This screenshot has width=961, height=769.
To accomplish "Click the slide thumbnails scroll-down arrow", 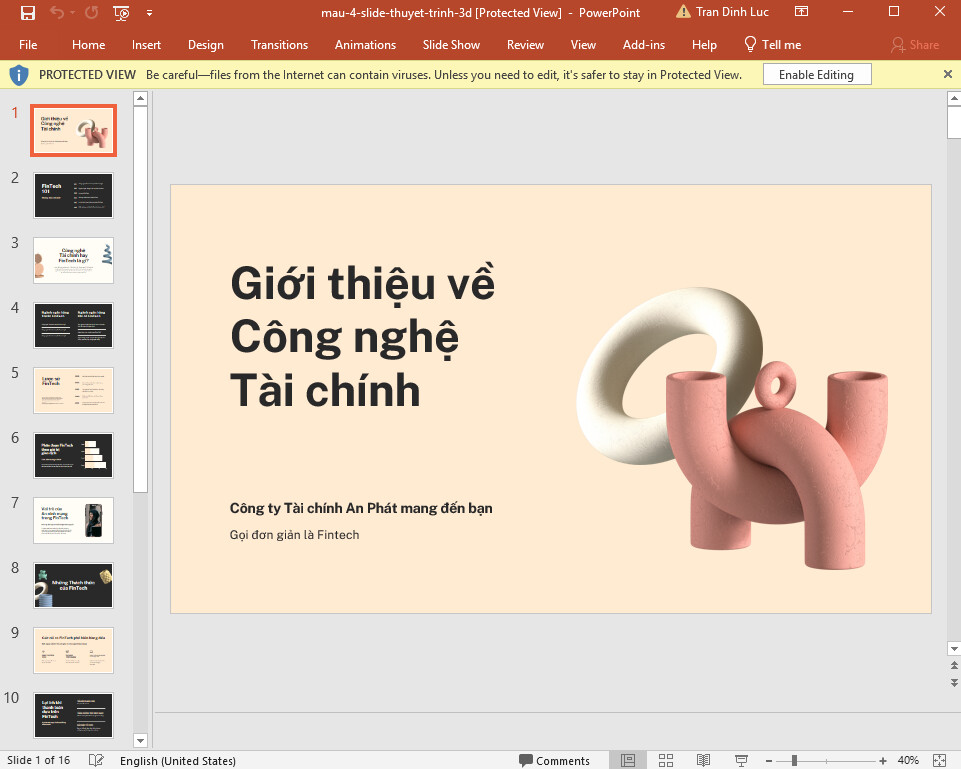I will pos(140,740).
